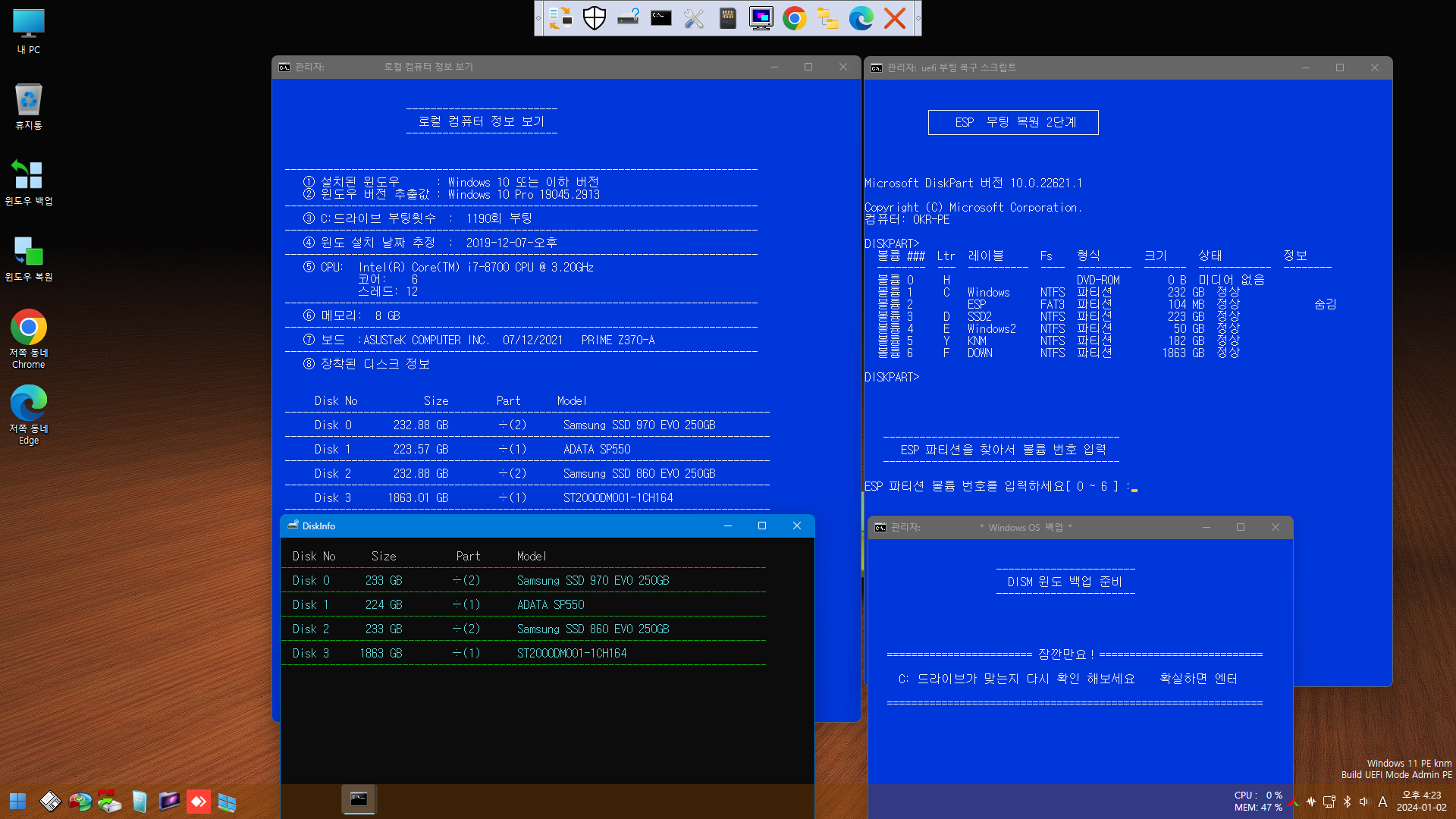Viewport: 1456px width, 819px height.
Task: Click the memory card icon in top toolbar
Action: point(728,18)
